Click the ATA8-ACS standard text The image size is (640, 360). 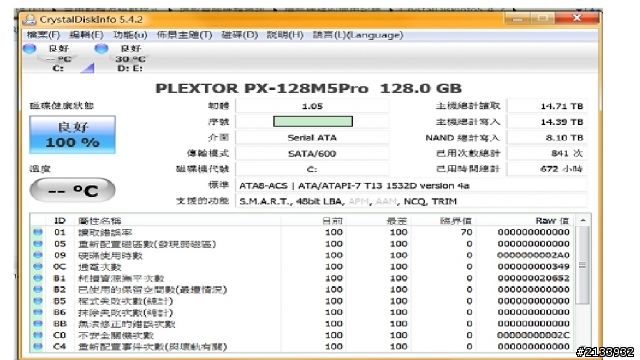coord(354,186)
